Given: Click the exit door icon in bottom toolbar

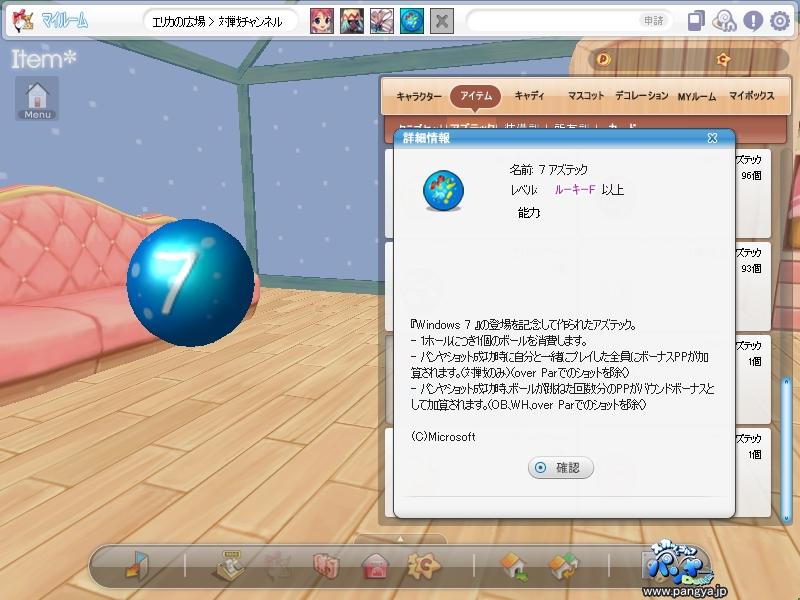Looking at the screenshot, I should click(137, 565).
